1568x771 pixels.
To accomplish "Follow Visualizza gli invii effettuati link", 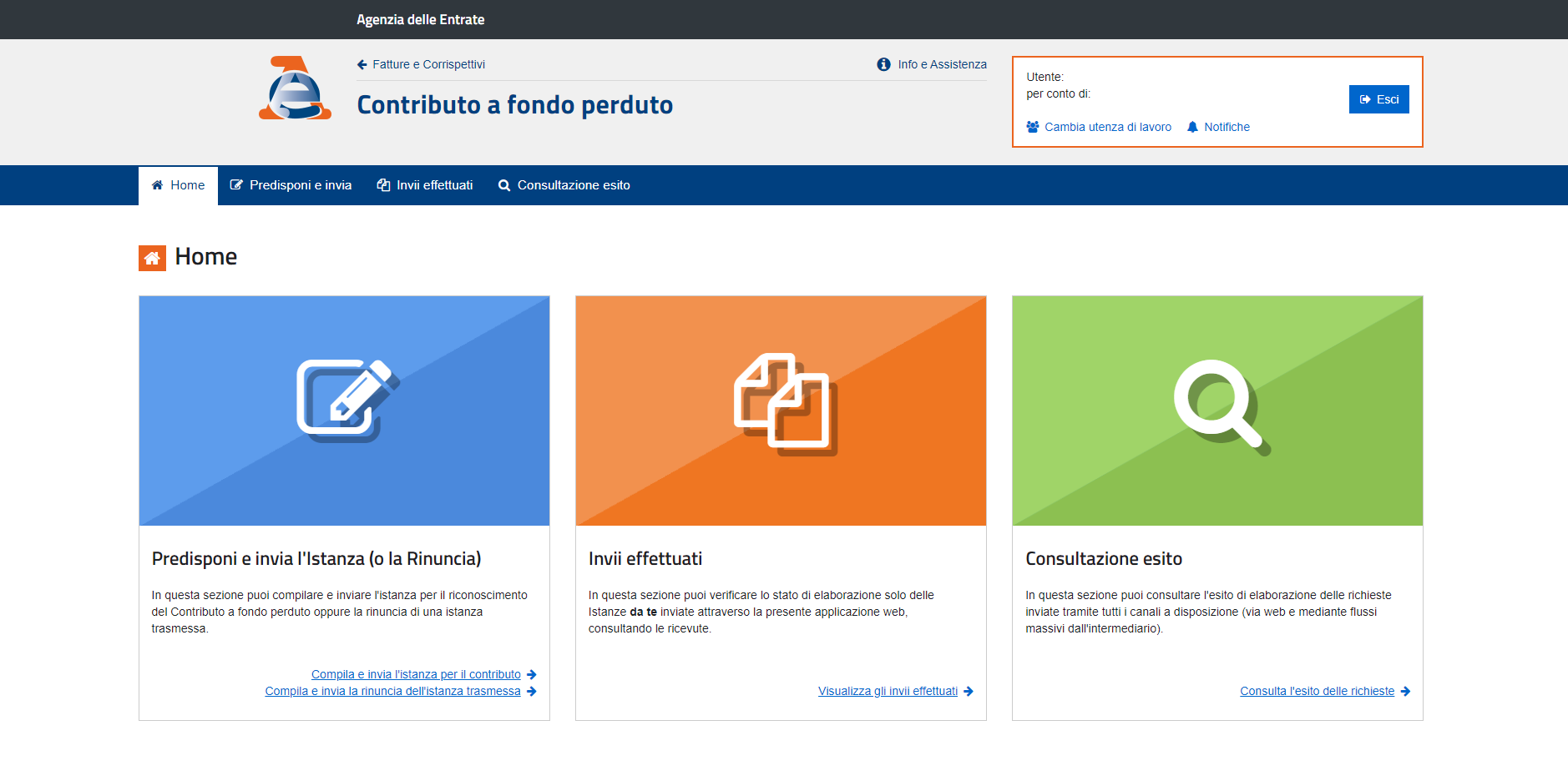I will [888, 691].
